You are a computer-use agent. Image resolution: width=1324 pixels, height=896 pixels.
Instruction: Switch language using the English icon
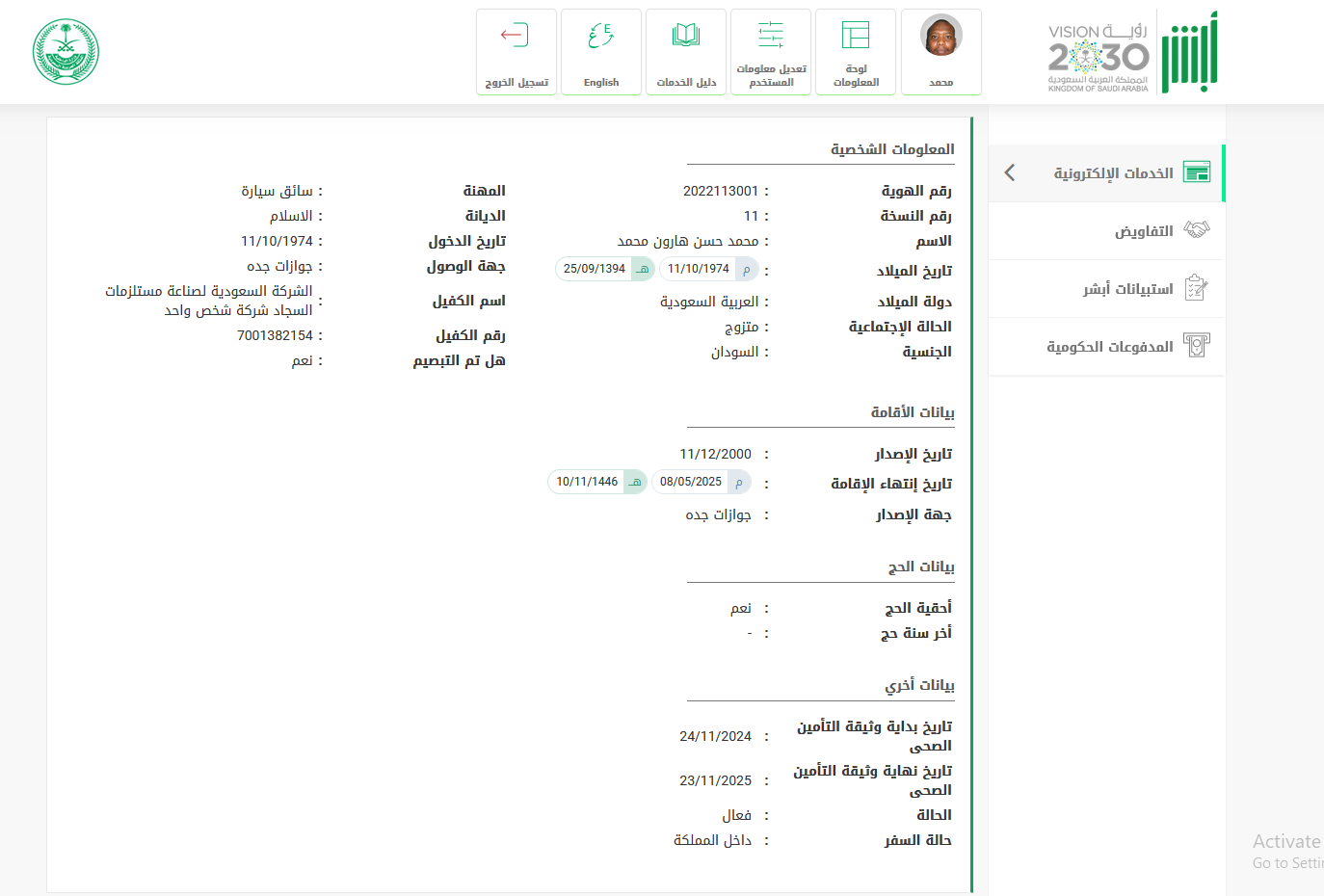[x=600, y=37]
